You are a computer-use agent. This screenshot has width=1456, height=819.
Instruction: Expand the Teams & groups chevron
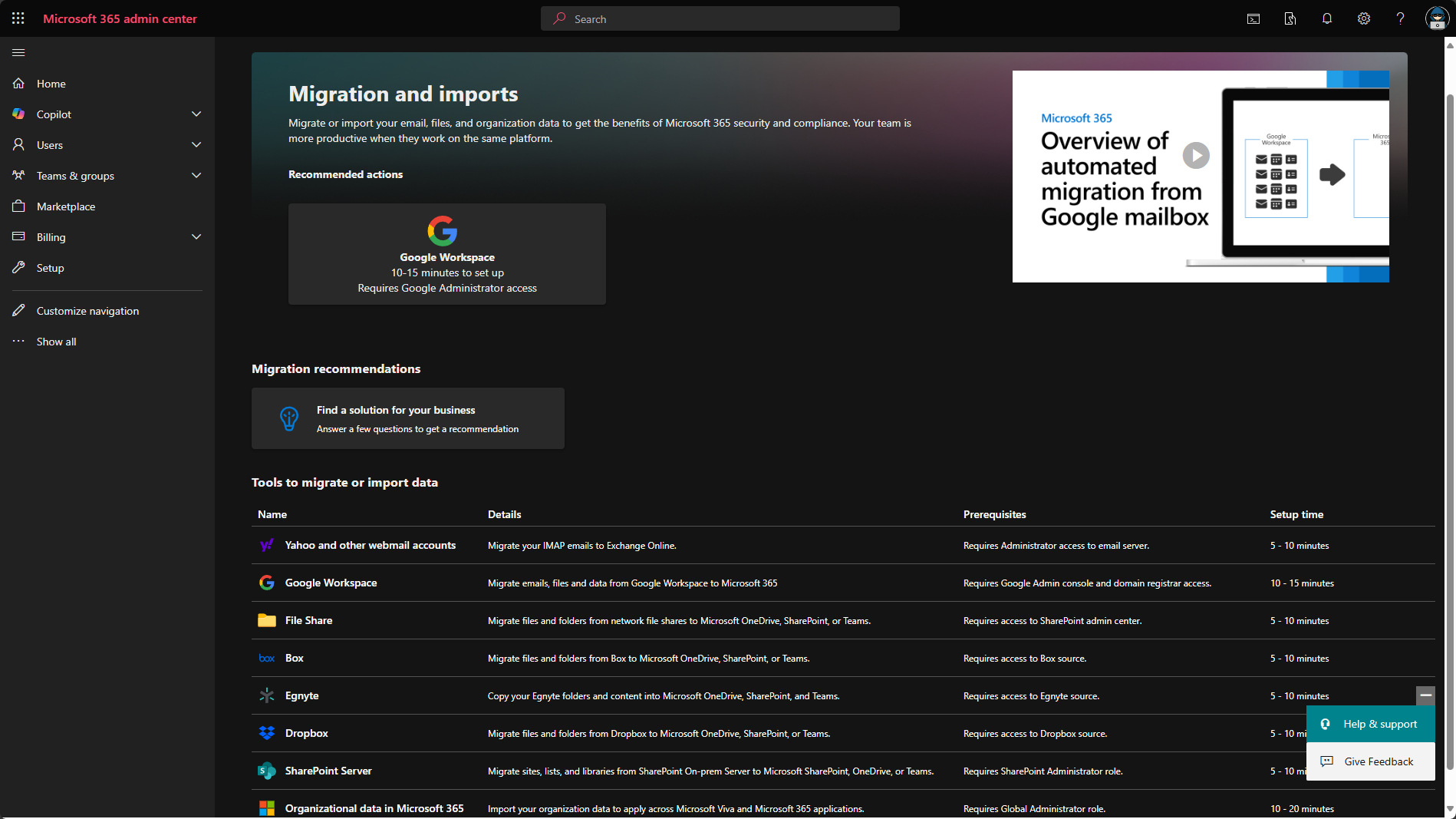pos(196,175)
